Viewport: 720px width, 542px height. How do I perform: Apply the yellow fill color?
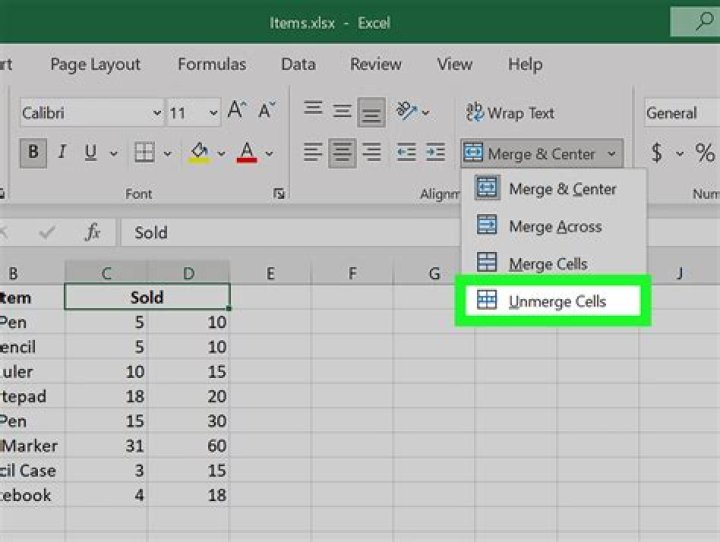coord(199,153)
